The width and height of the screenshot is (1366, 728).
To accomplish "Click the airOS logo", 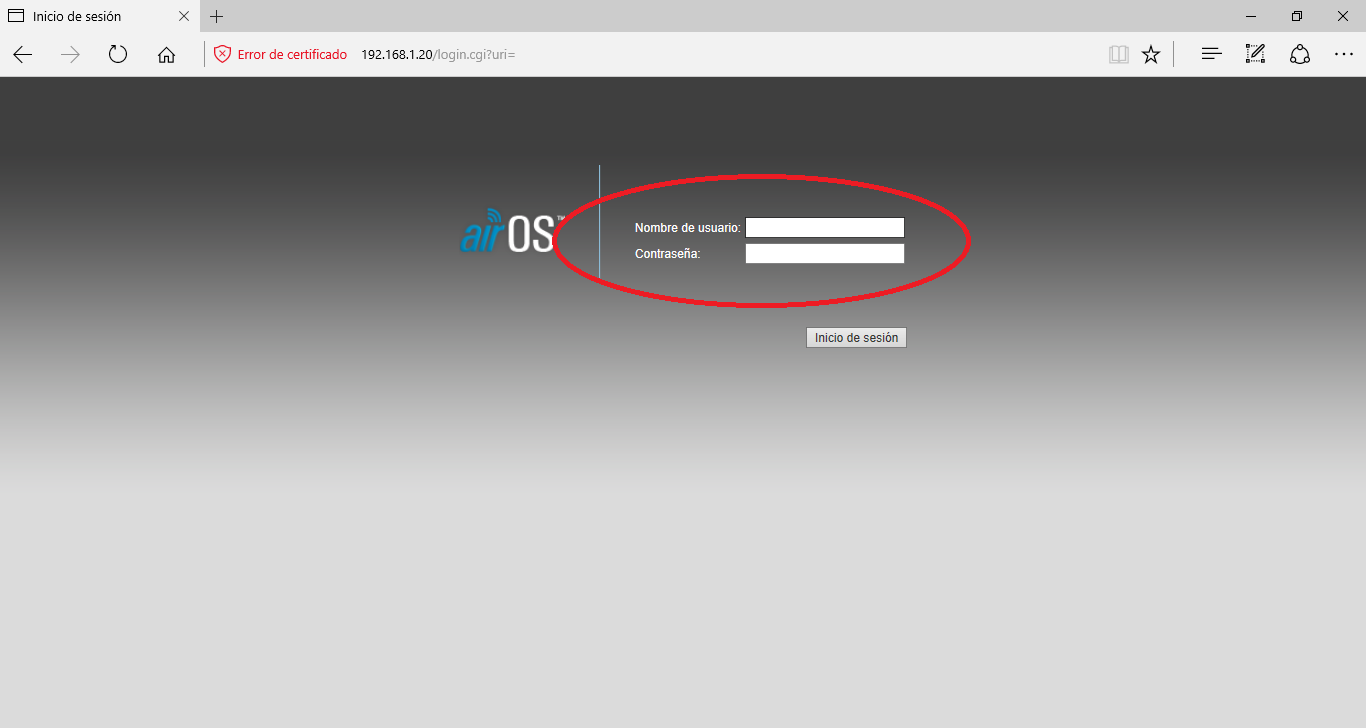I will (513, 231).
